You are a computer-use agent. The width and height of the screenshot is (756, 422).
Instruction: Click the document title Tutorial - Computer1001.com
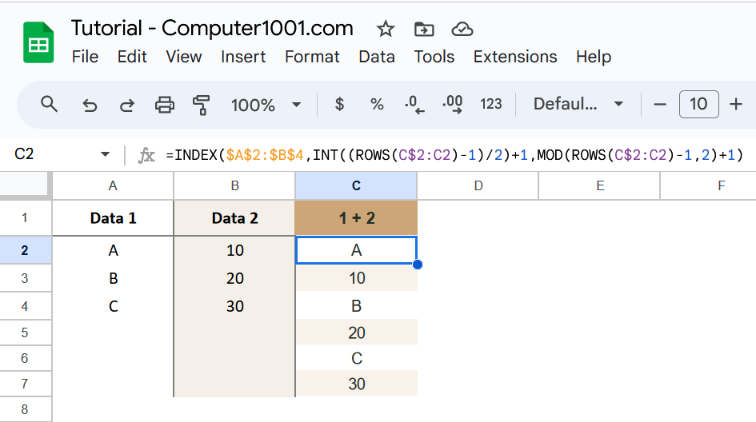[x=212, y=28]
